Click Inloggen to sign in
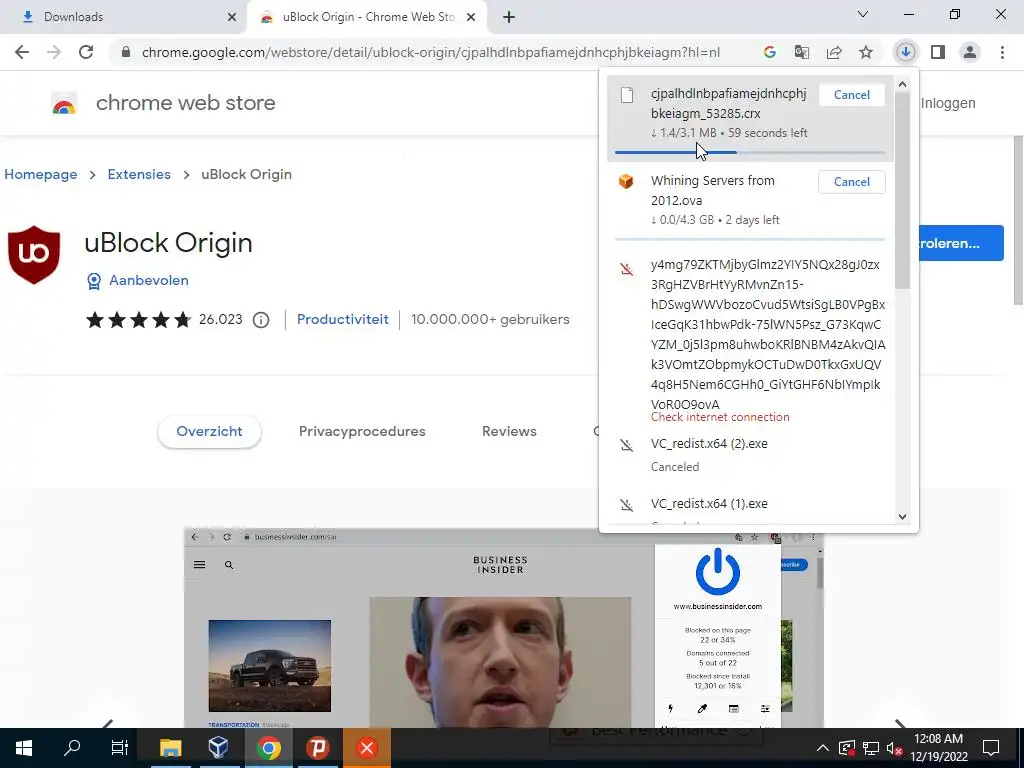This screenshot has height=768, width=1024. pos(948,103)
